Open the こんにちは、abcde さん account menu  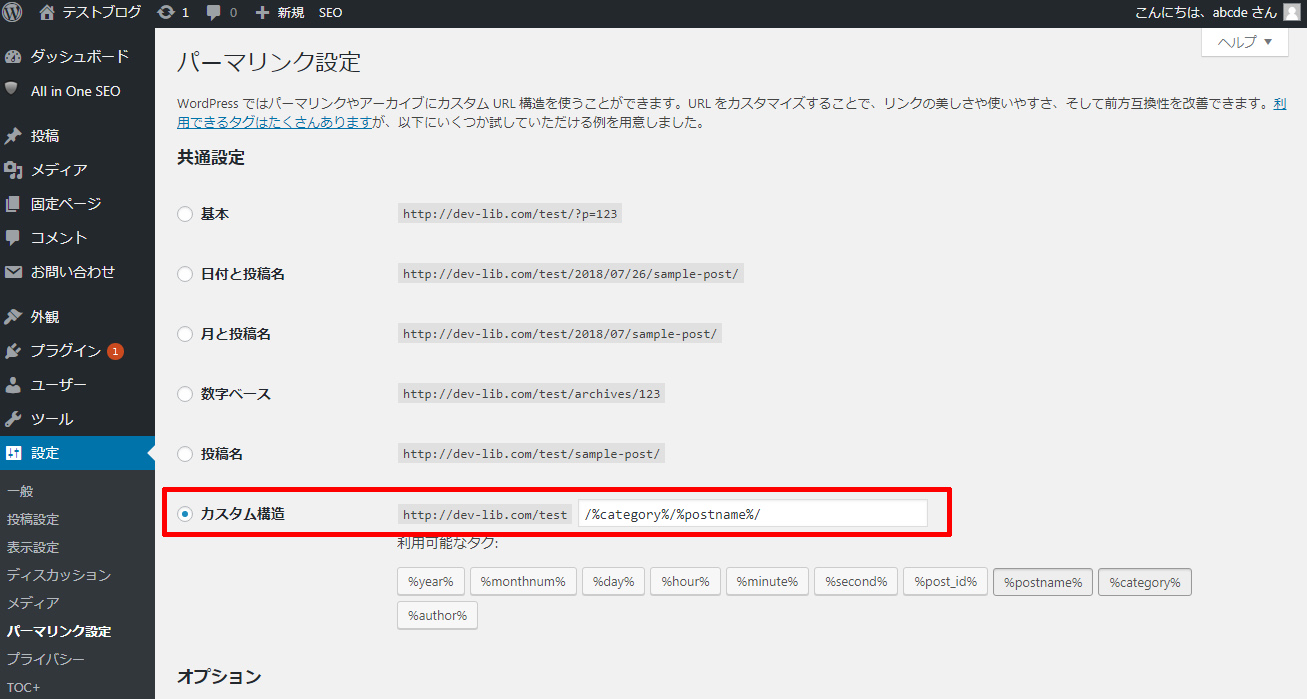pyautogui.click(x=1205, y=13)
